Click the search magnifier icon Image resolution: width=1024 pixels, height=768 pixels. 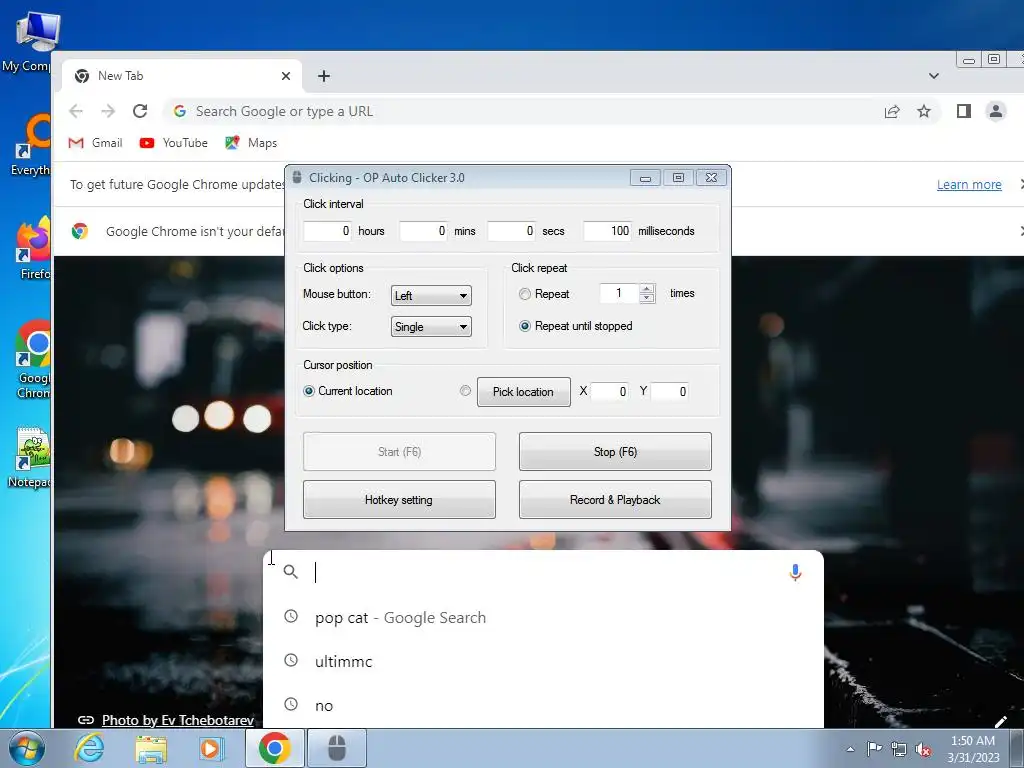291,572
